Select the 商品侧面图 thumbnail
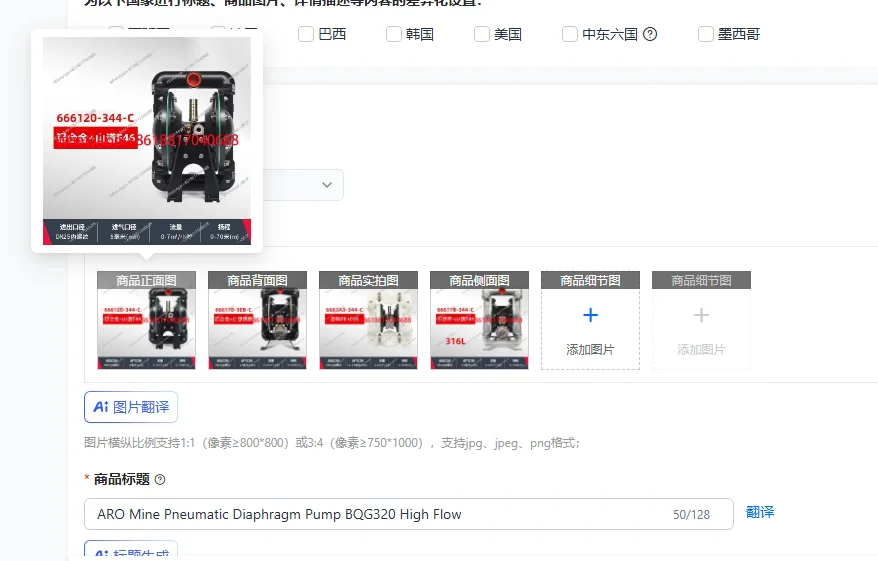Image resolution: width=878 pixels, height=561 pixels. pyautogui.click(x=479, y=320)
